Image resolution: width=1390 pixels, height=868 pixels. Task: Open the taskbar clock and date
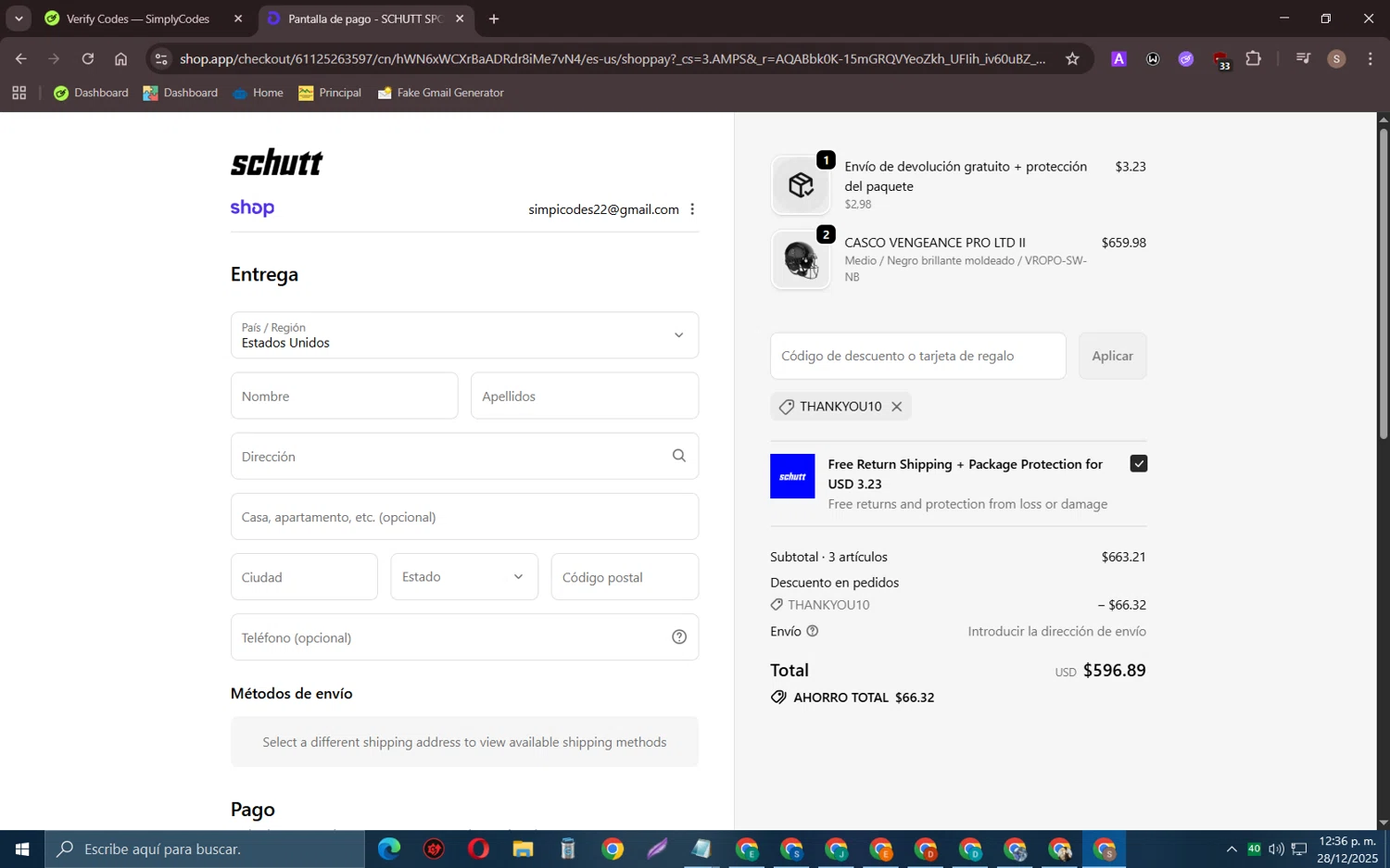pos(1347,849)
